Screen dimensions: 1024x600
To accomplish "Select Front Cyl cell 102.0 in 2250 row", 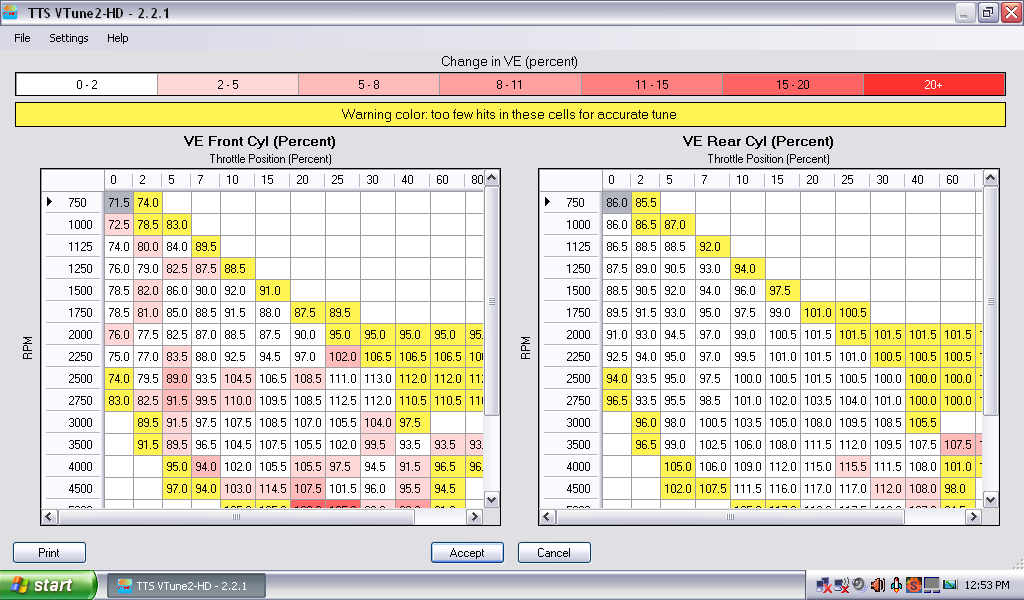I will [x=342, y=356].
